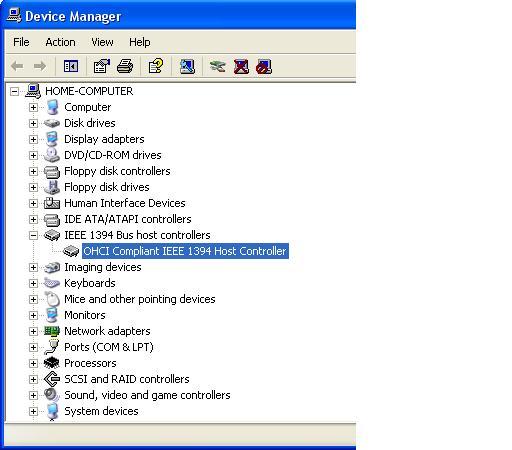
Task: Expand Sound, video and game controllers
Action: tap(33, 395)
